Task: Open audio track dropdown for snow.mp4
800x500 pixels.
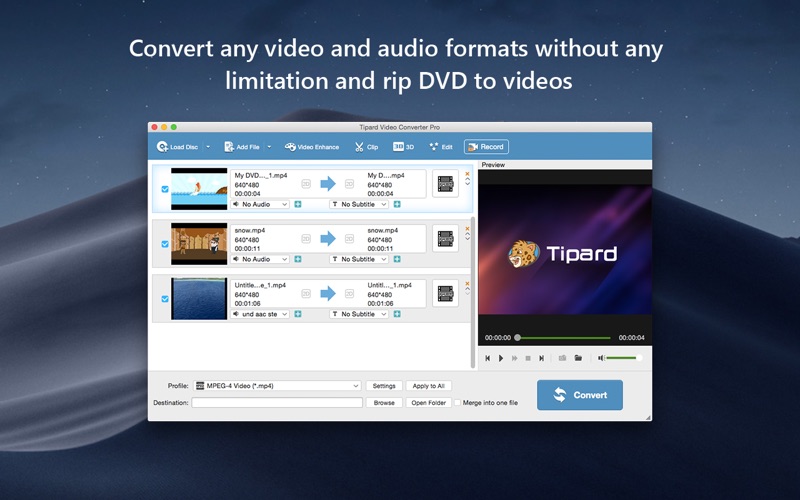Action: coord(260,259)
